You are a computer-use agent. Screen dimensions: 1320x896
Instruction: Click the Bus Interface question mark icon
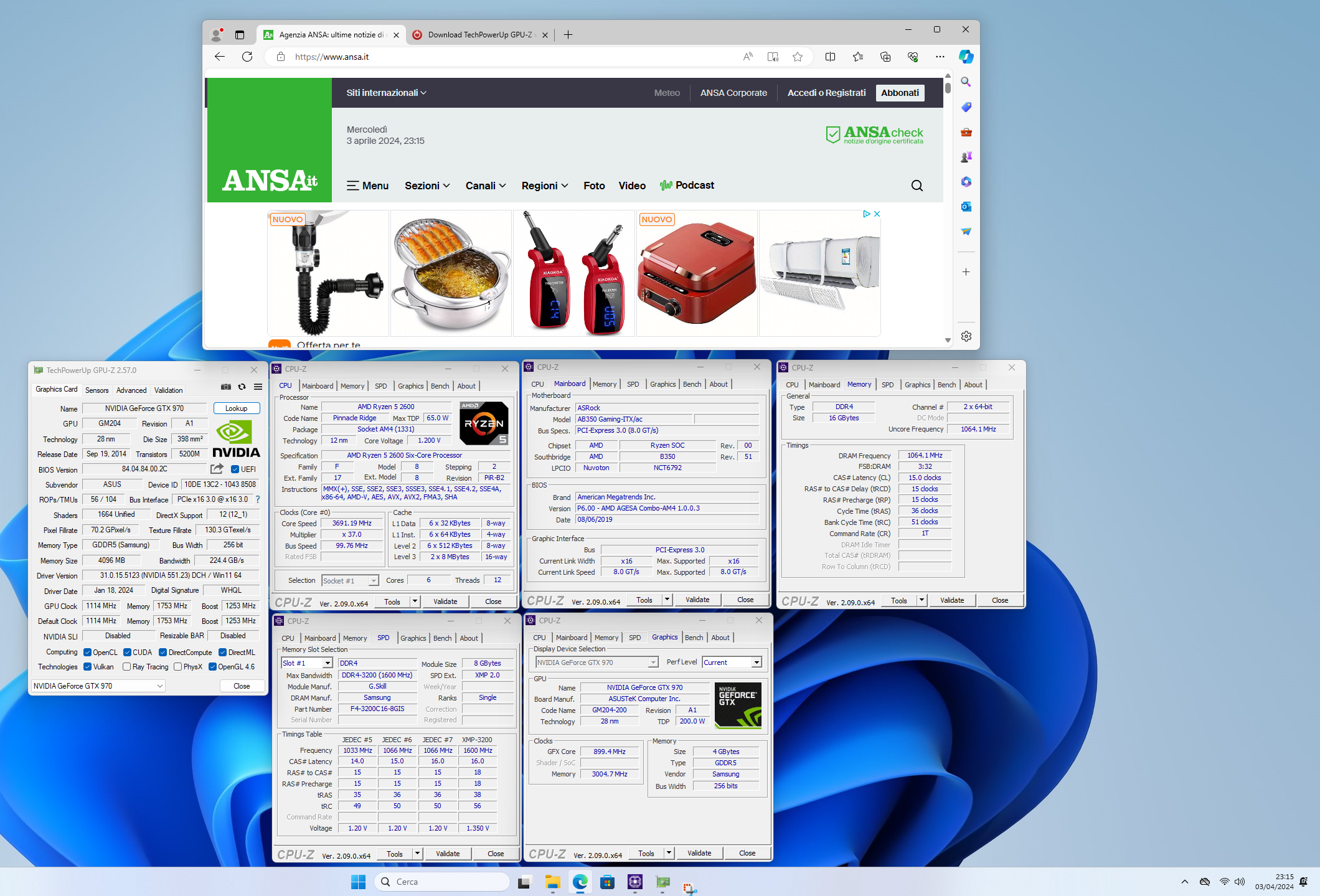258,499
